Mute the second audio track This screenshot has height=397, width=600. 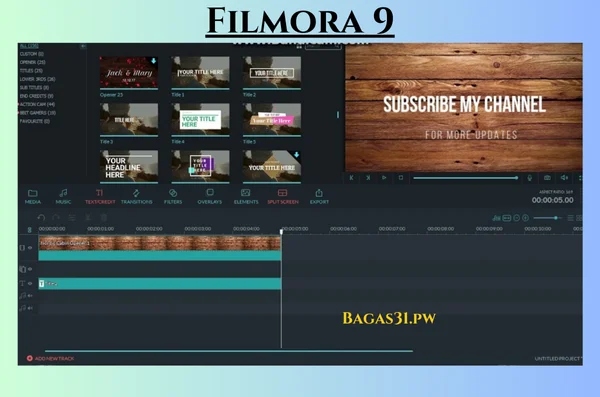click(x=30, y=308)
